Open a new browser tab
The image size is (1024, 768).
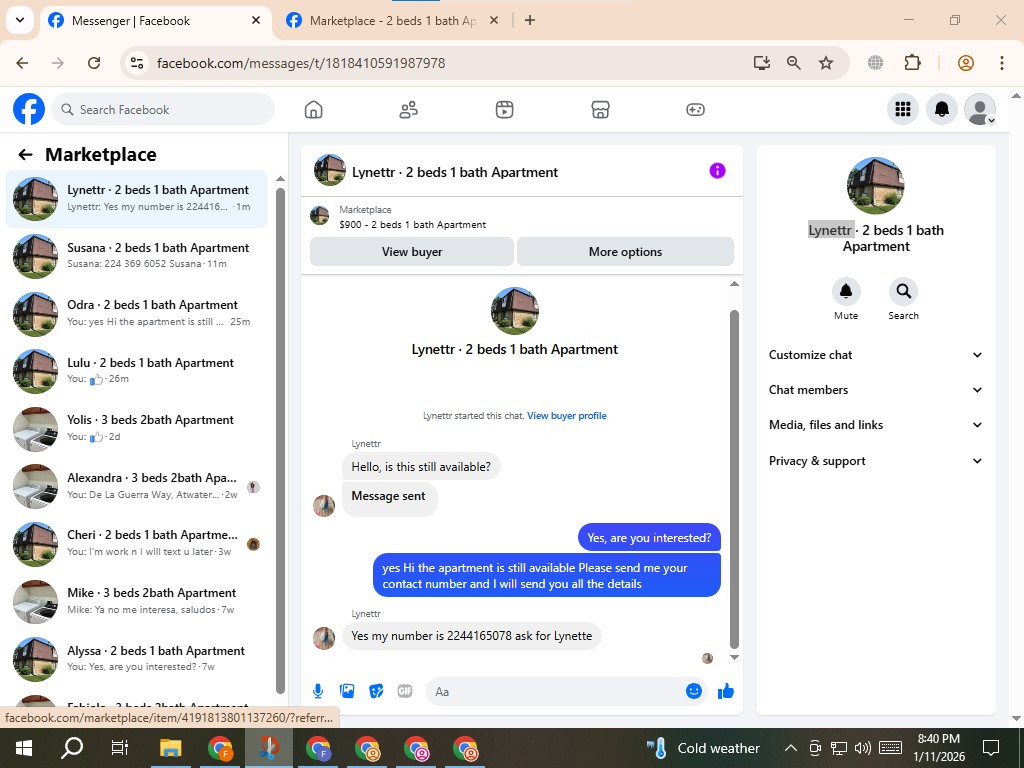click(530, 20)
